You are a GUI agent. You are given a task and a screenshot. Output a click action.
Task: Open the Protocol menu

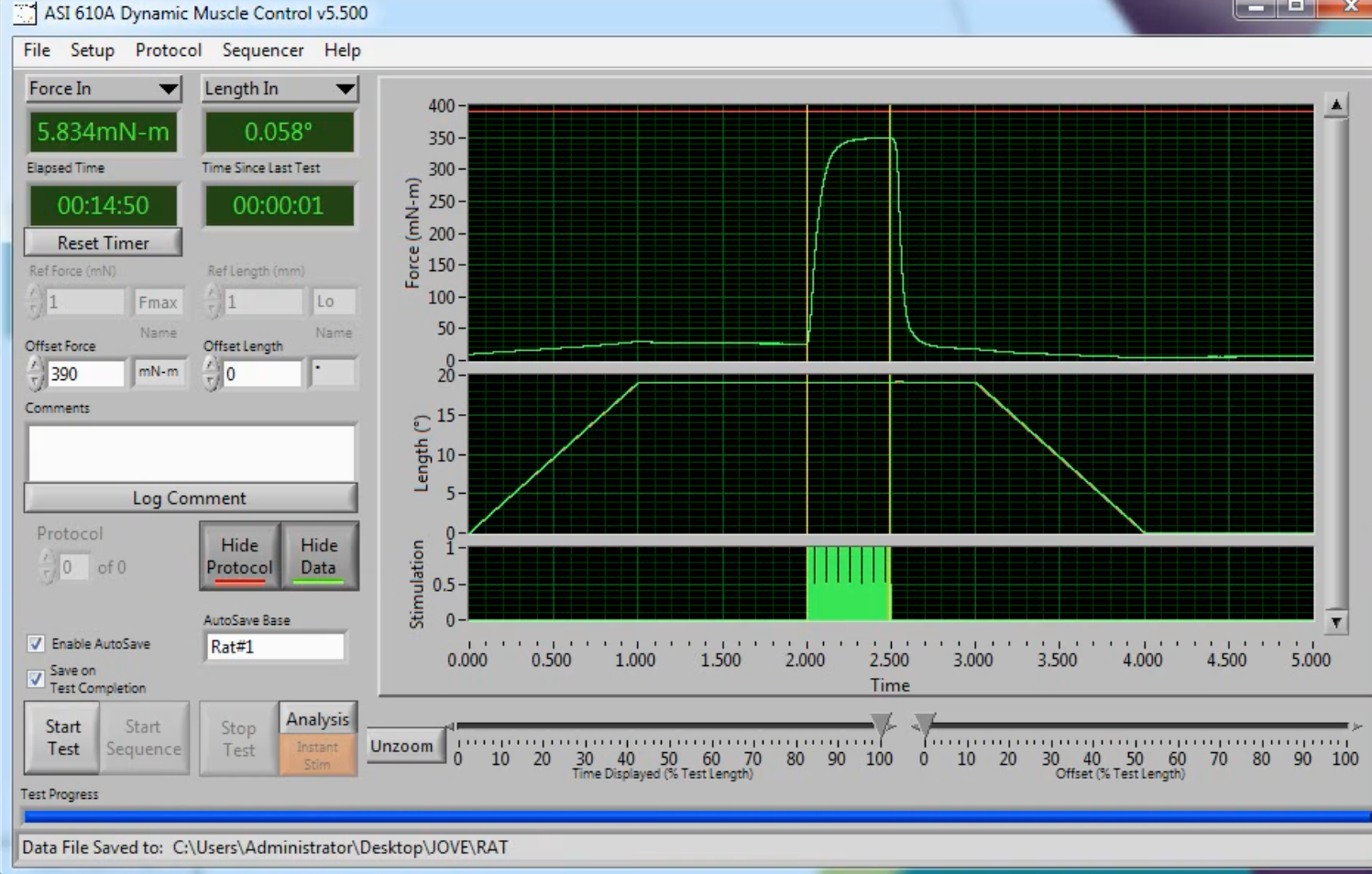pos(168,50)
